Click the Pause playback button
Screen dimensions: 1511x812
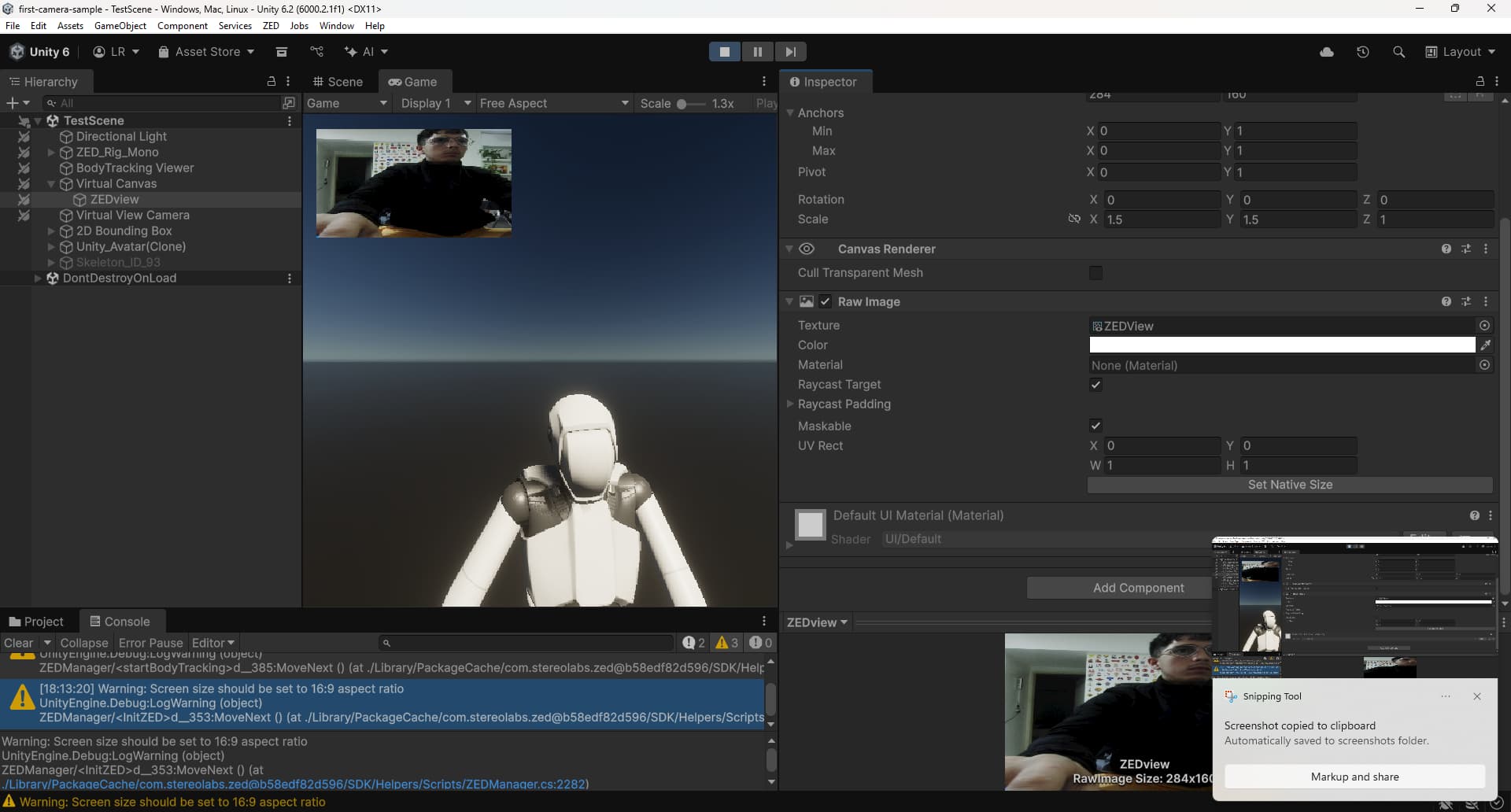tap(757, 52)
